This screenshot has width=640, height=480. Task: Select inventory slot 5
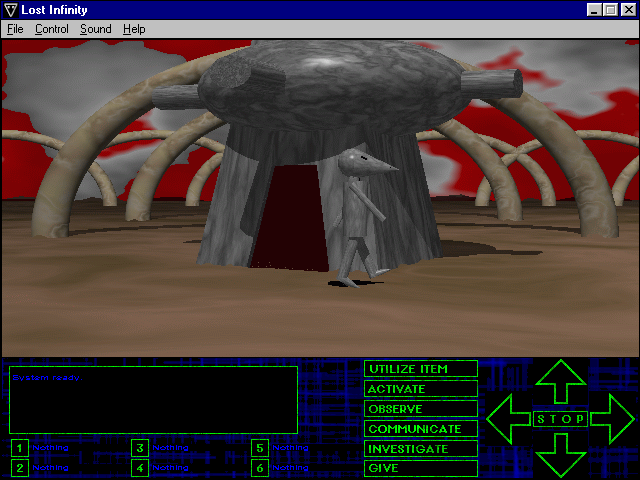point(260,448)
